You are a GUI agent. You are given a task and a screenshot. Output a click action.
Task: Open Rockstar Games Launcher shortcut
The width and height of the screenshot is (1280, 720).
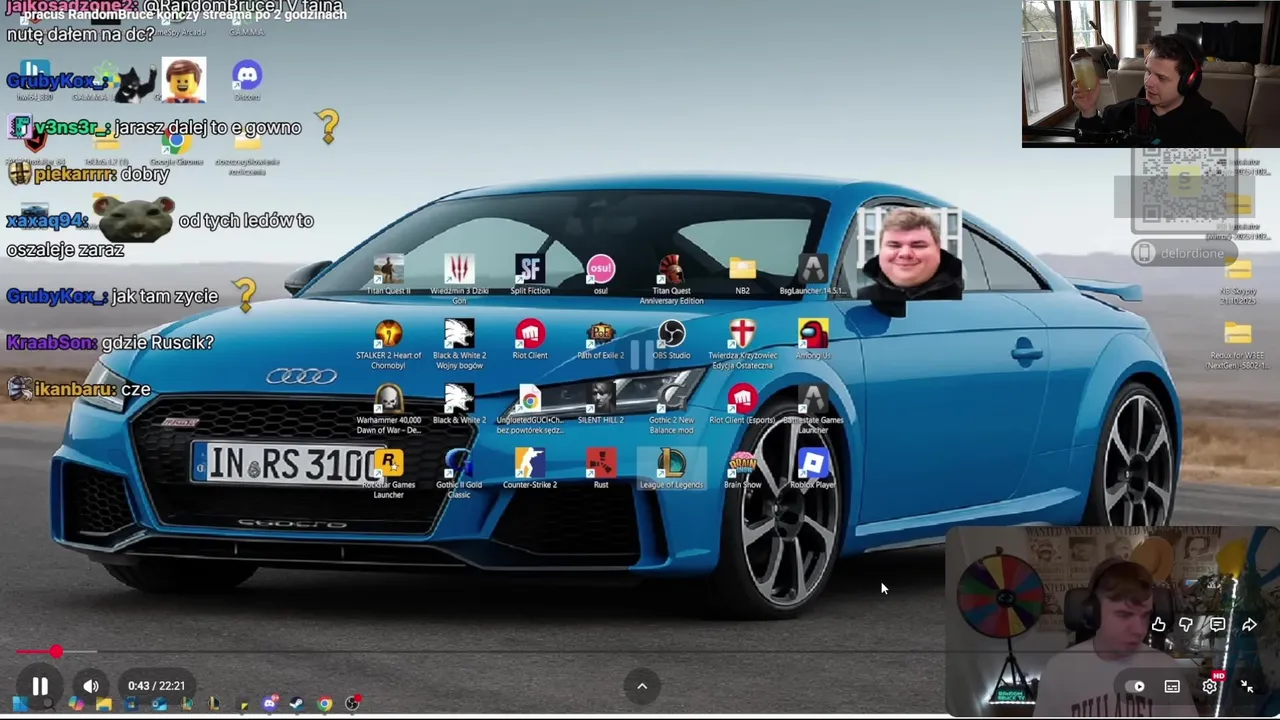point(388,474)
